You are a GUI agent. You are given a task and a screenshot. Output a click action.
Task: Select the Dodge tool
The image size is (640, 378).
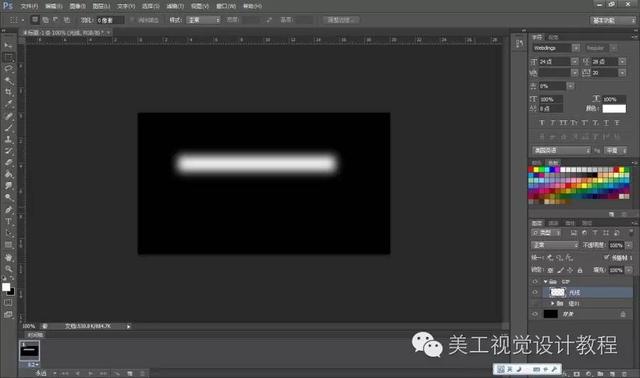pos(8,197)
